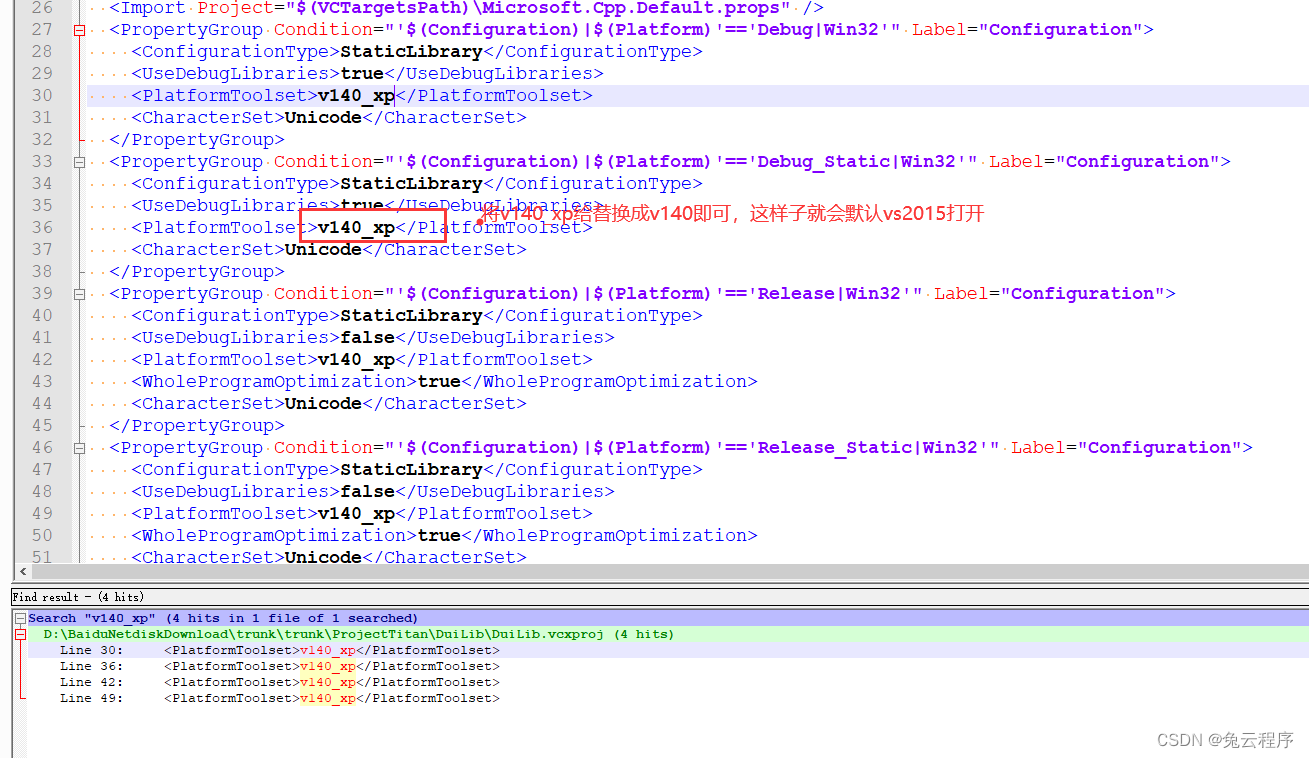Click StaticLibrary value on line 40
The height and width of the screenshot is (758, 1309).
pyautogui.click(x=411, y=316)
